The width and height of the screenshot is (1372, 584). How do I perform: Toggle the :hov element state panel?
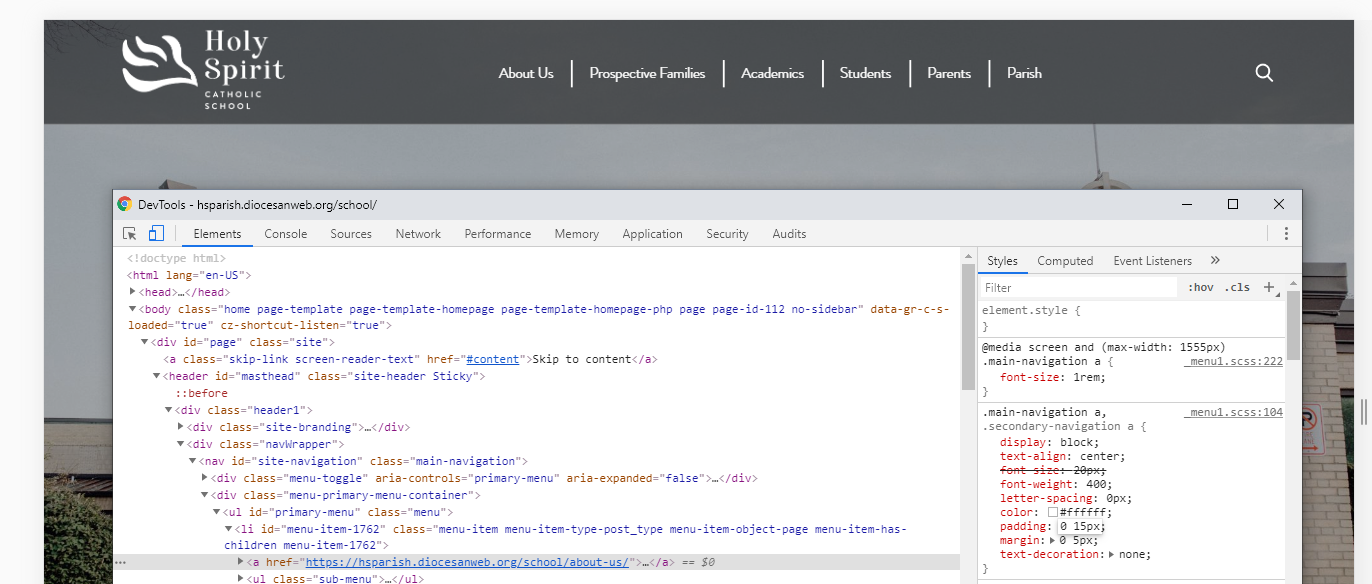(1200, 287)
